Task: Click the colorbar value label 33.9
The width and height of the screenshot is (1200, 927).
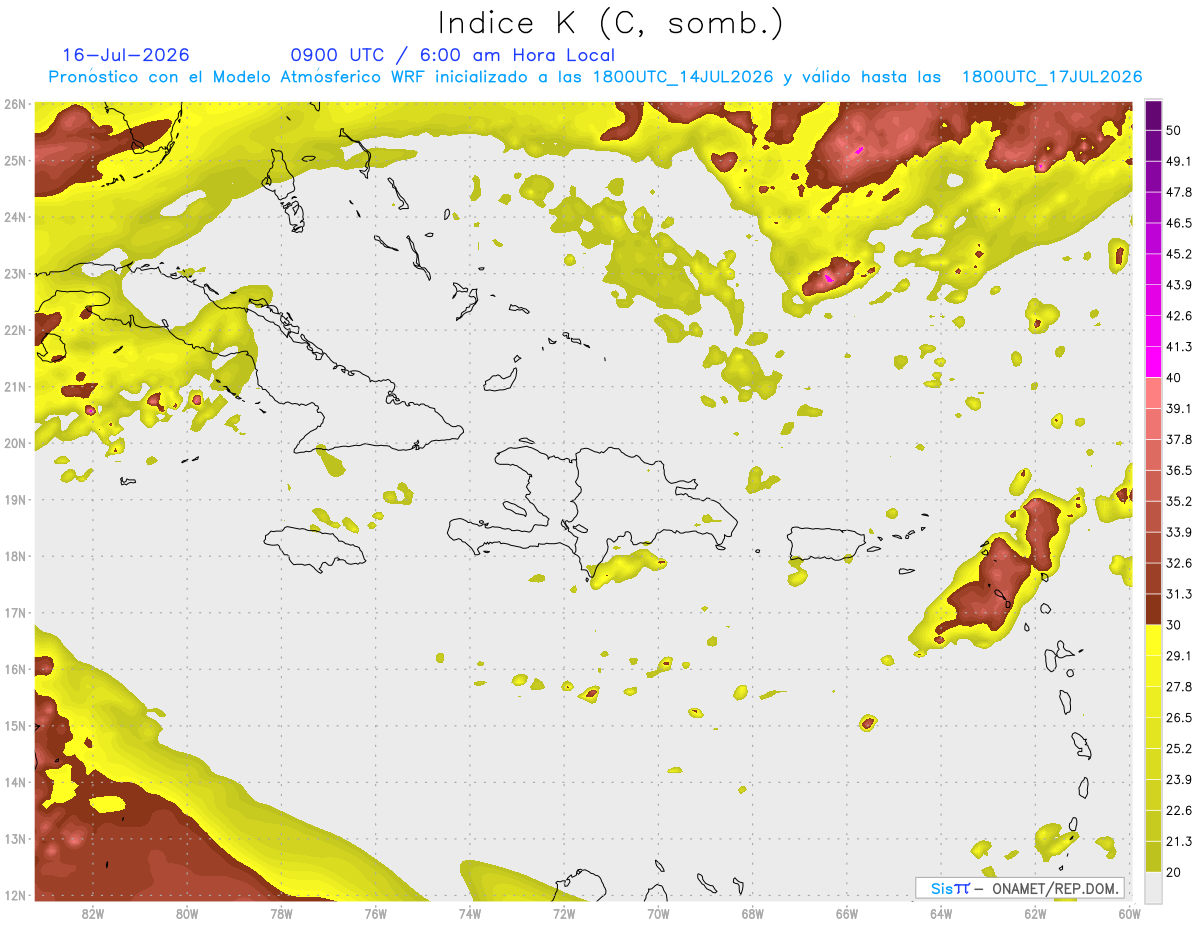Action: click(1179, 532)
